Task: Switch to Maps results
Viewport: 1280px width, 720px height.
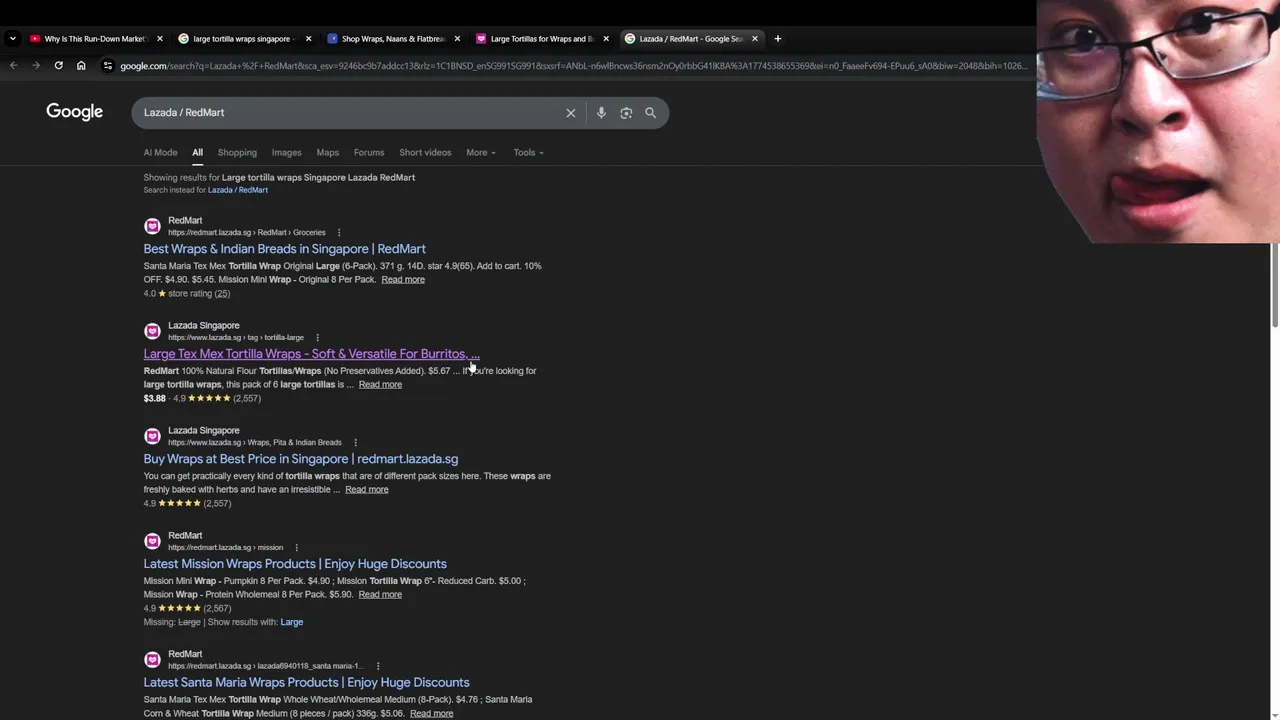Action: click(328, 153)
